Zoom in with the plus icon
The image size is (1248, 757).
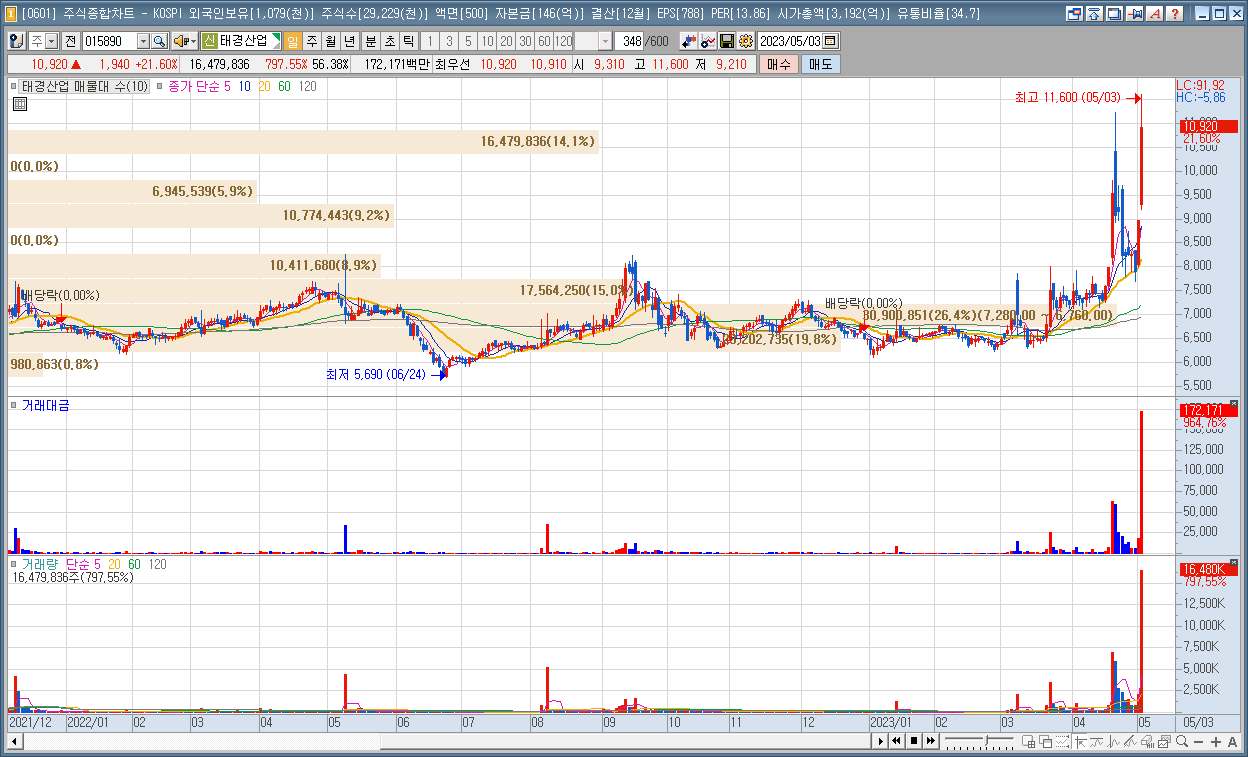(x=1215, y=741)
